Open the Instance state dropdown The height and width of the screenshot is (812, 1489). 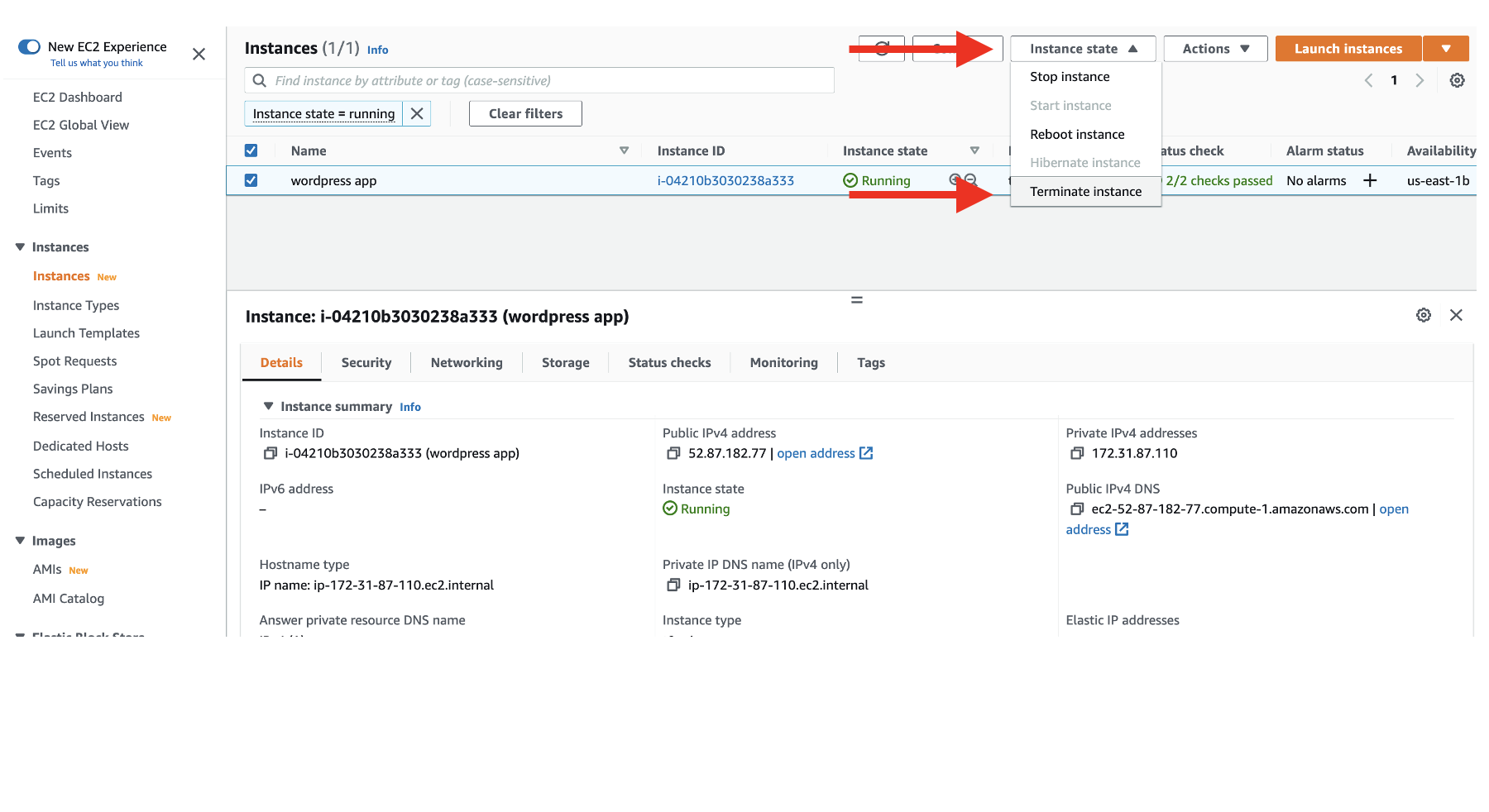click(x=1083, y=49)
